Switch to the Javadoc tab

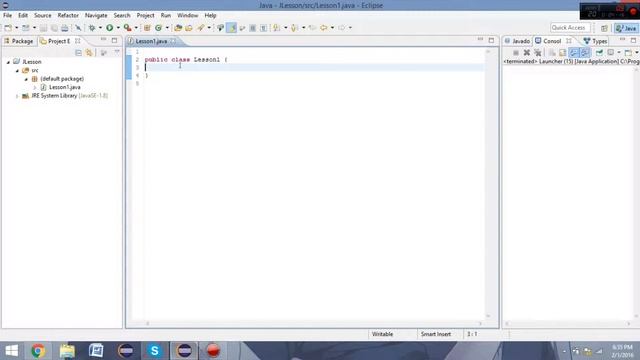[x=517, y=41]
